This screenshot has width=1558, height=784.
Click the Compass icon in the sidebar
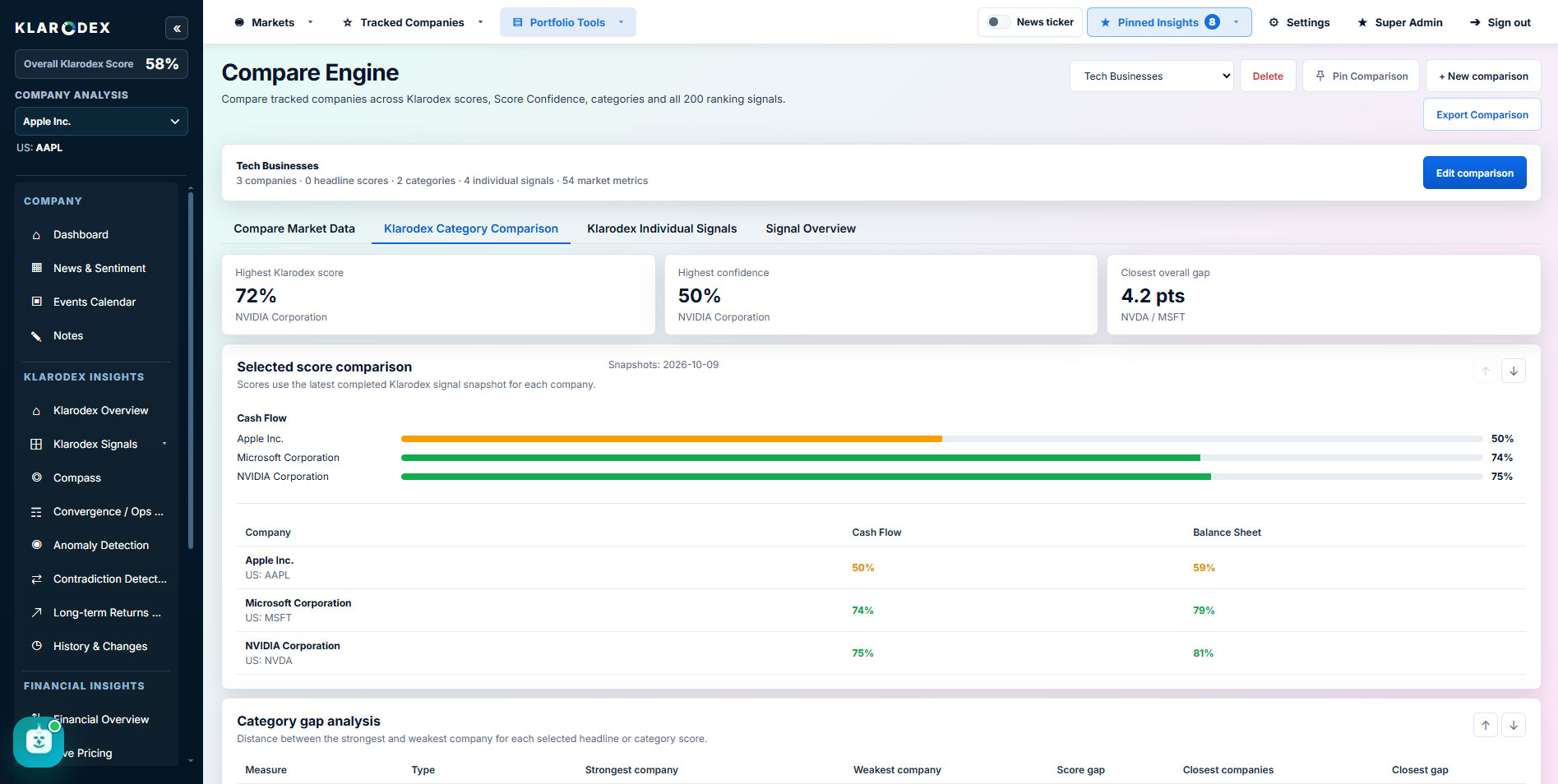click(36, 477)
